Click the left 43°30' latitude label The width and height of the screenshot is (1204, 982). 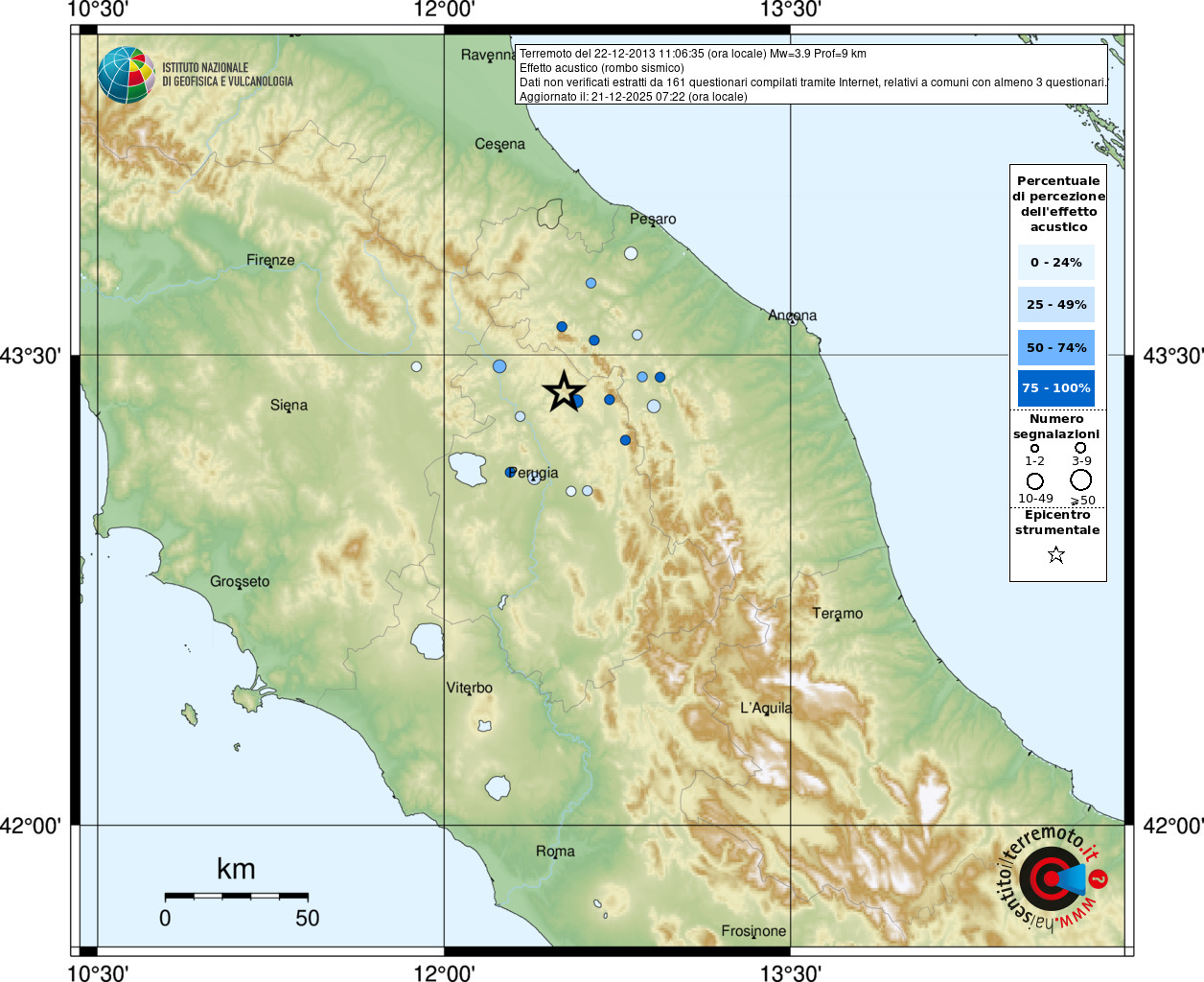[x=31, y=356]
